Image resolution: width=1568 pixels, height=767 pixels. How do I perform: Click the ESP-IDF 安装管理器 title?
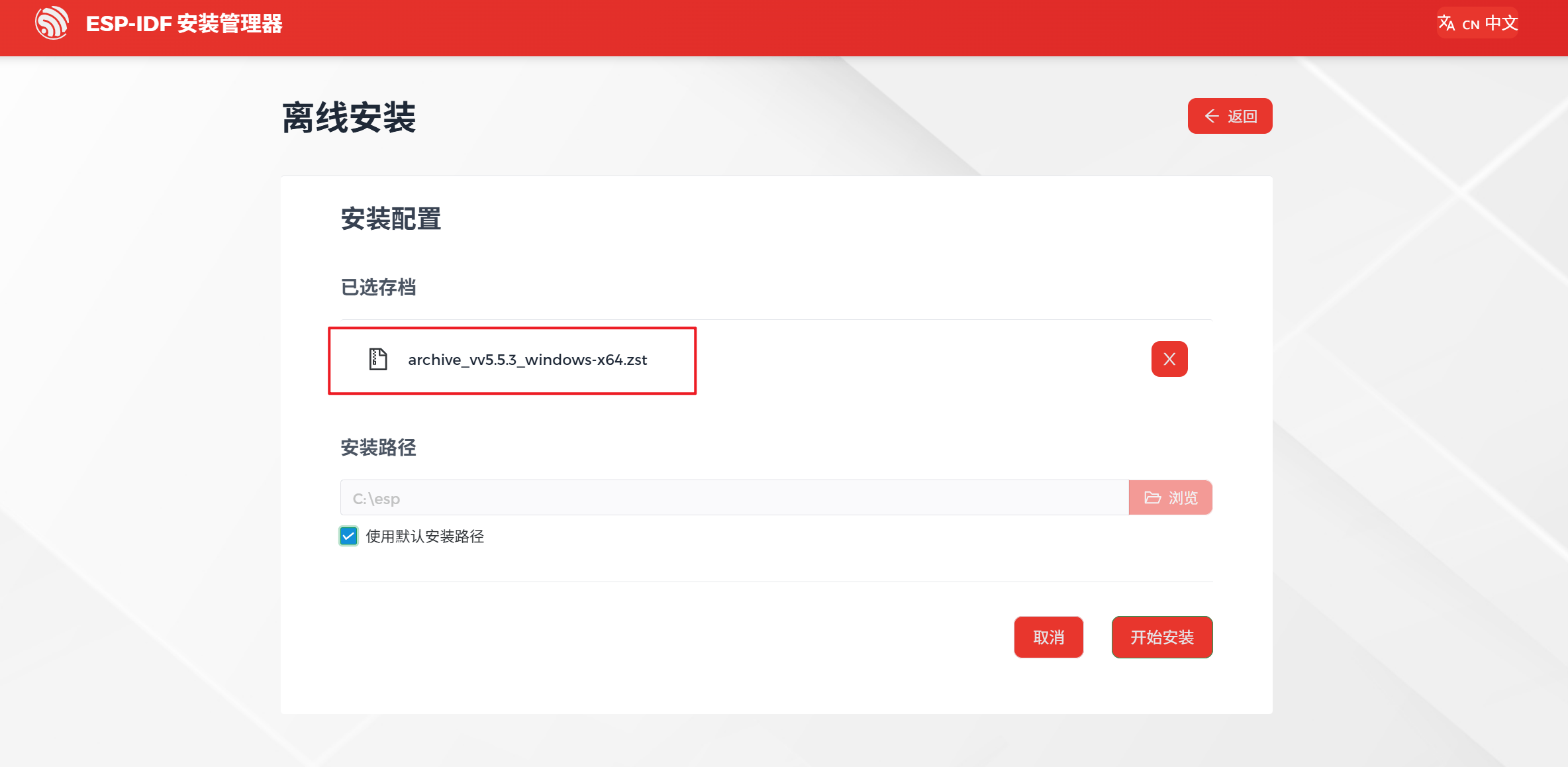184,24
